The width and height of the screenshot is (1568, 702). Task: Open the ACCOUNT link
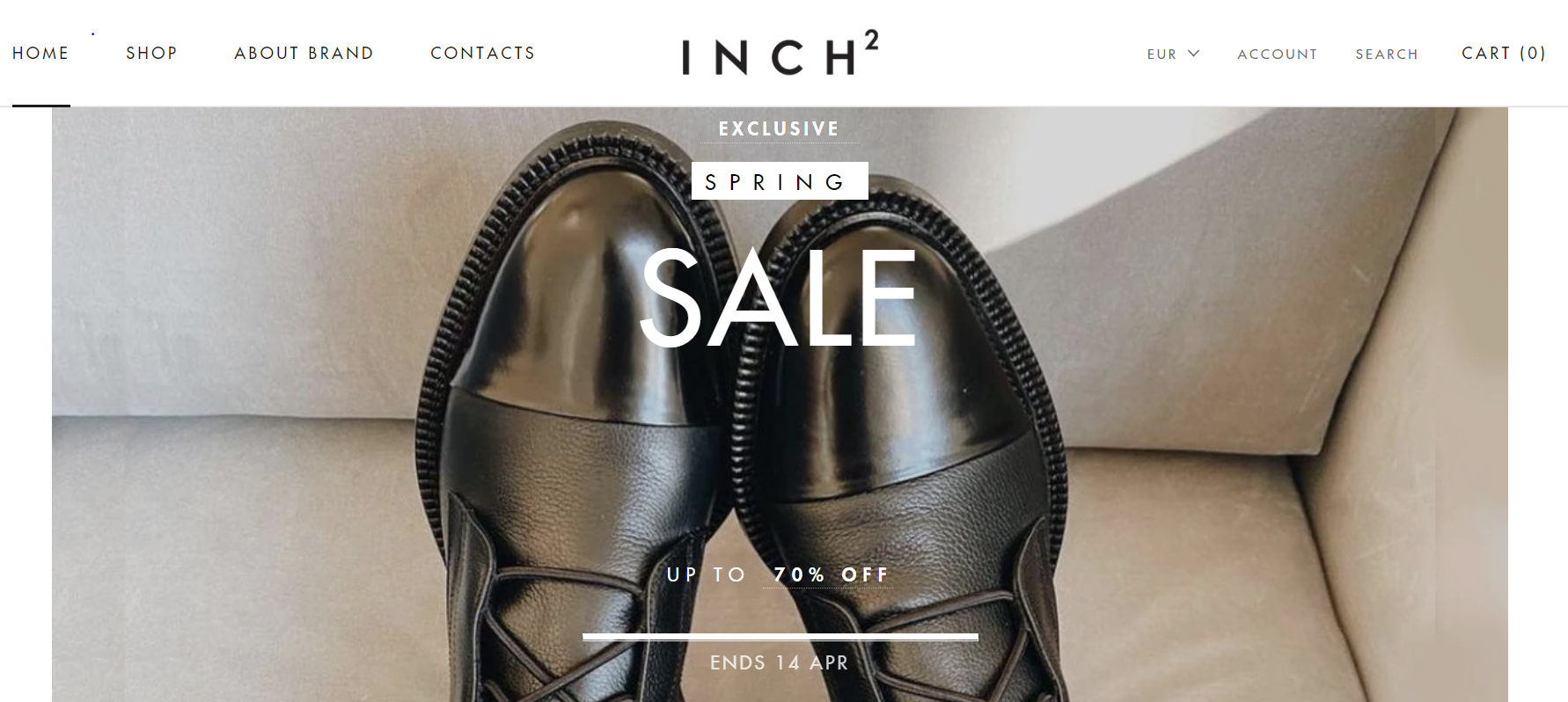coord(1278,54)
